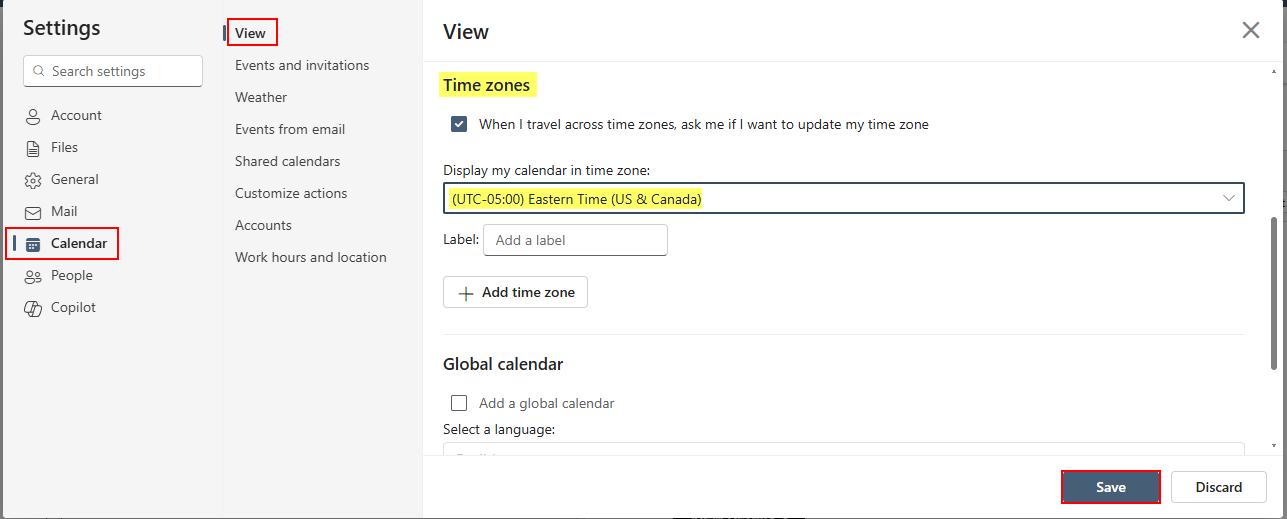Discard the settings changes
Viewport: 1287px width, 519px height.
pyautogui.click(x=1219, y=487)
